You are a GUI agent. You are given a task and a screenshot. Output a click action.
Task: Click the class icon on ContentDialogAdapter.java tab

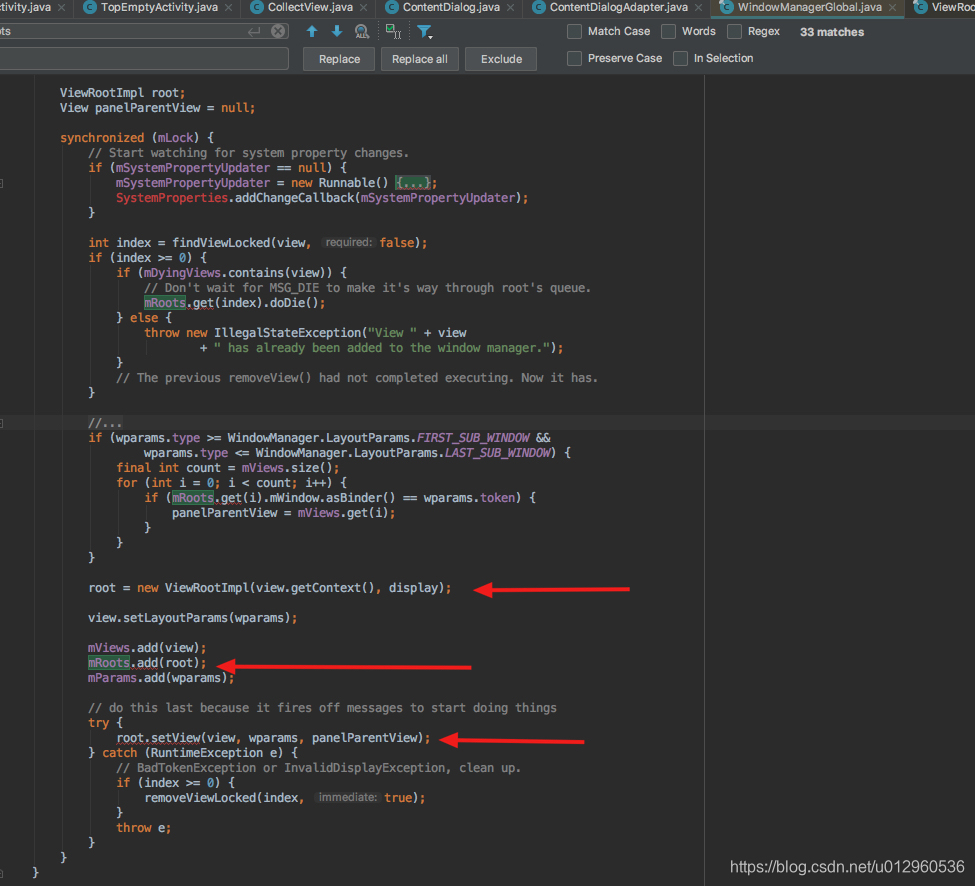[x=538, y=7]
